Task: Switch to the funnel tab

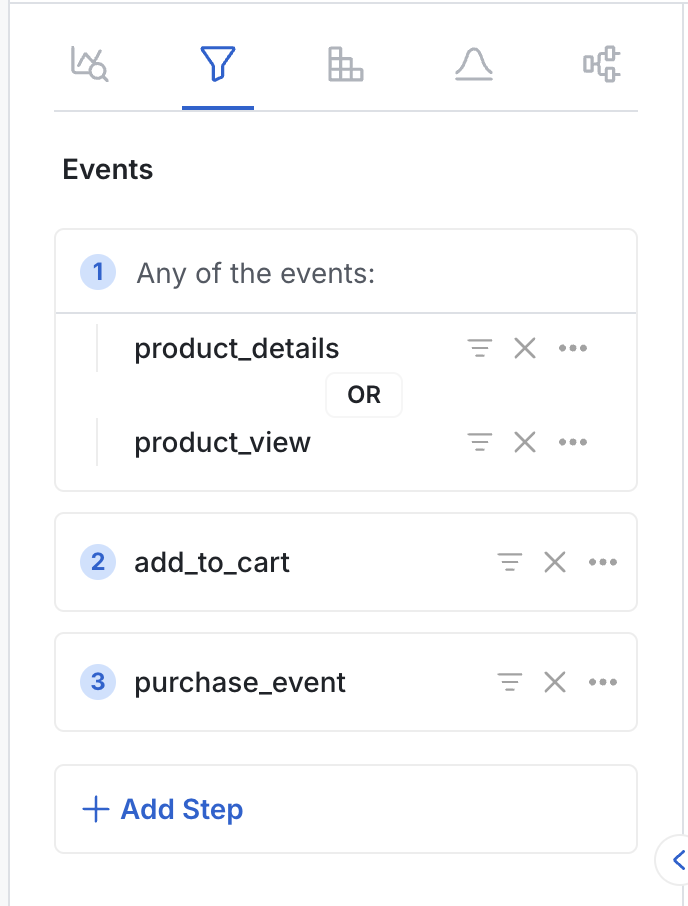Action: (x=217, y=64)
